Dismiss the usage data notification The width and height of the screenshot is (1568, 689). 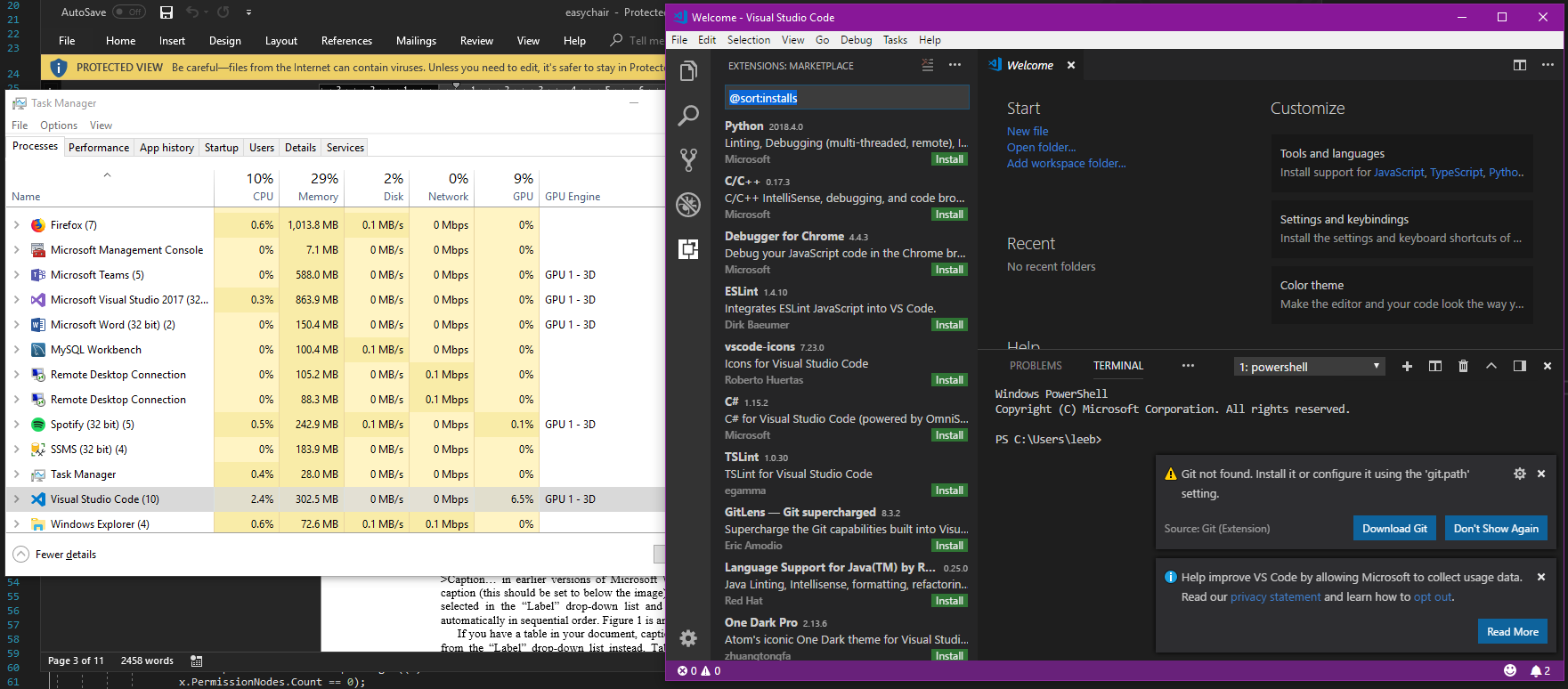pos(1541,577)
